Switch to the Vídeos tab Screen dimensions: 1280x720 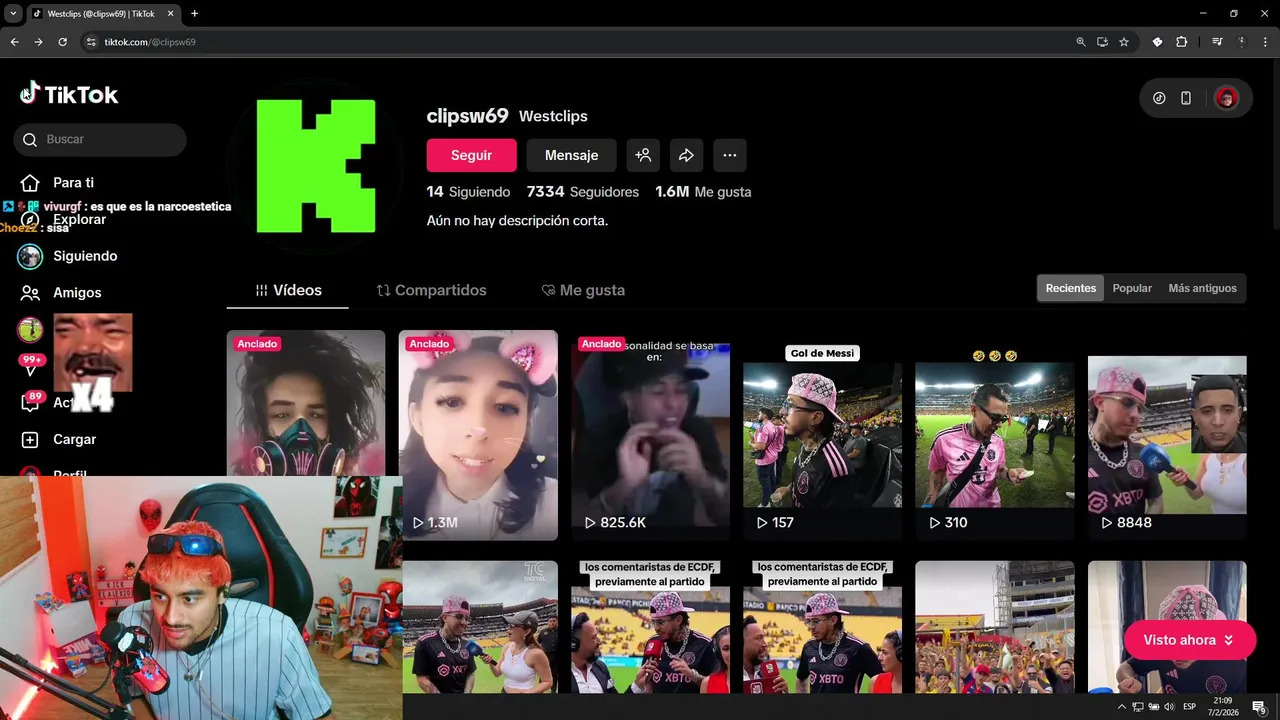click(288, 290)
